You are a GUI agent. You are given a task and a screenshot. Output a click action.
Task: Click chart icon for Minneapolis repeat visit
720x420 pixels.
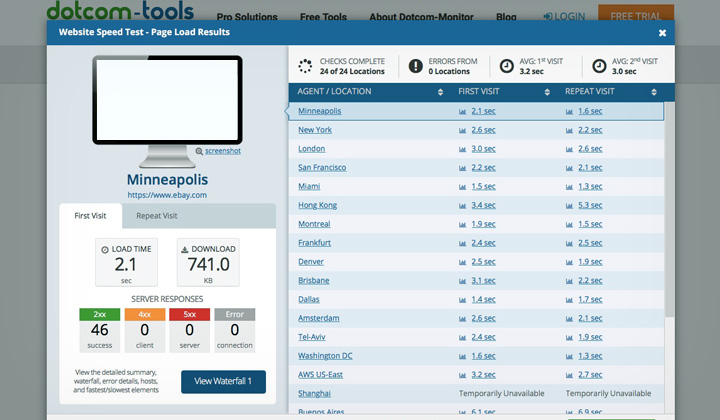click(569, 112)
